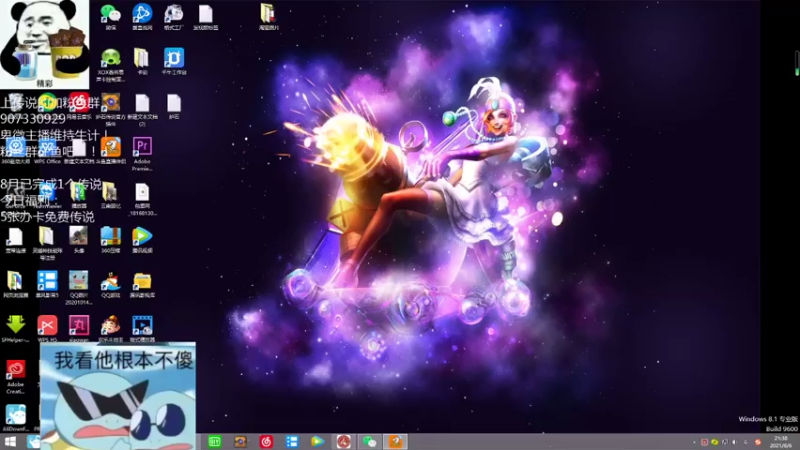The image size is (800, 450).
Task: Launch the blue tiles shortcut on desktop
Action: pos(47,284)
